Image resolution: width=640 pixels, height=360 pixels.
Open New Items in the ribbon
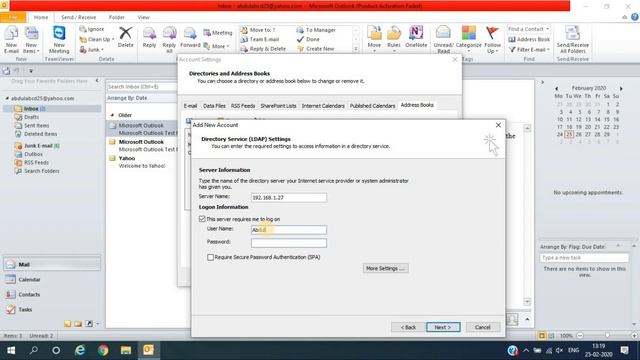coord(31,39)
